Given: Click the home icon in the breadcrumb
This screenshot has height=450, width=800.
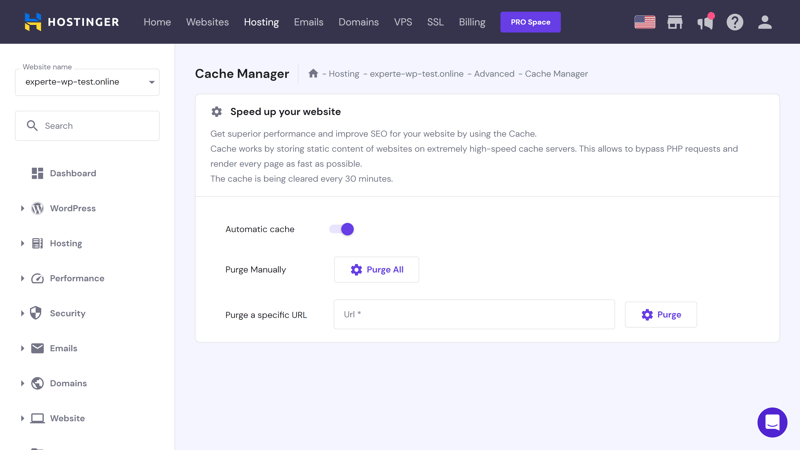Looking at the screenshot, I should click(313, 73).
